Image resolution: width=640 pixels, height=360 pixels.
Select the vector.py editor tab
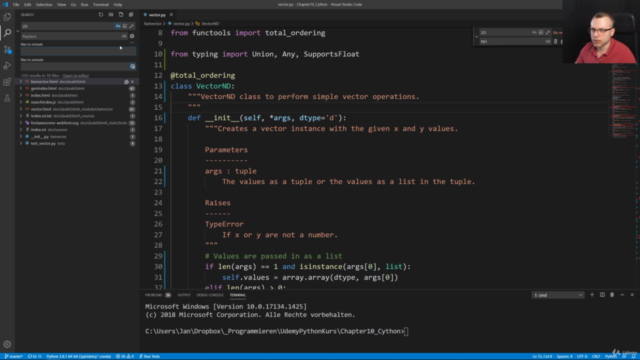point(157,15)
